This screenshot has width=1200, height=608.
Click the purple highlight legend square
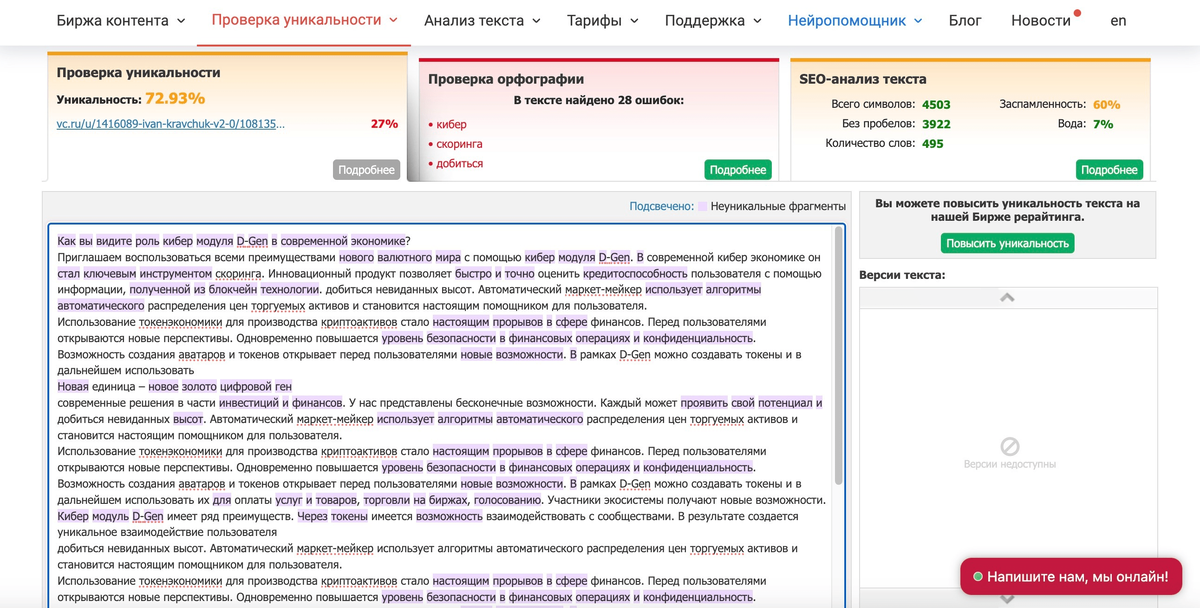[x=703, y=206]
